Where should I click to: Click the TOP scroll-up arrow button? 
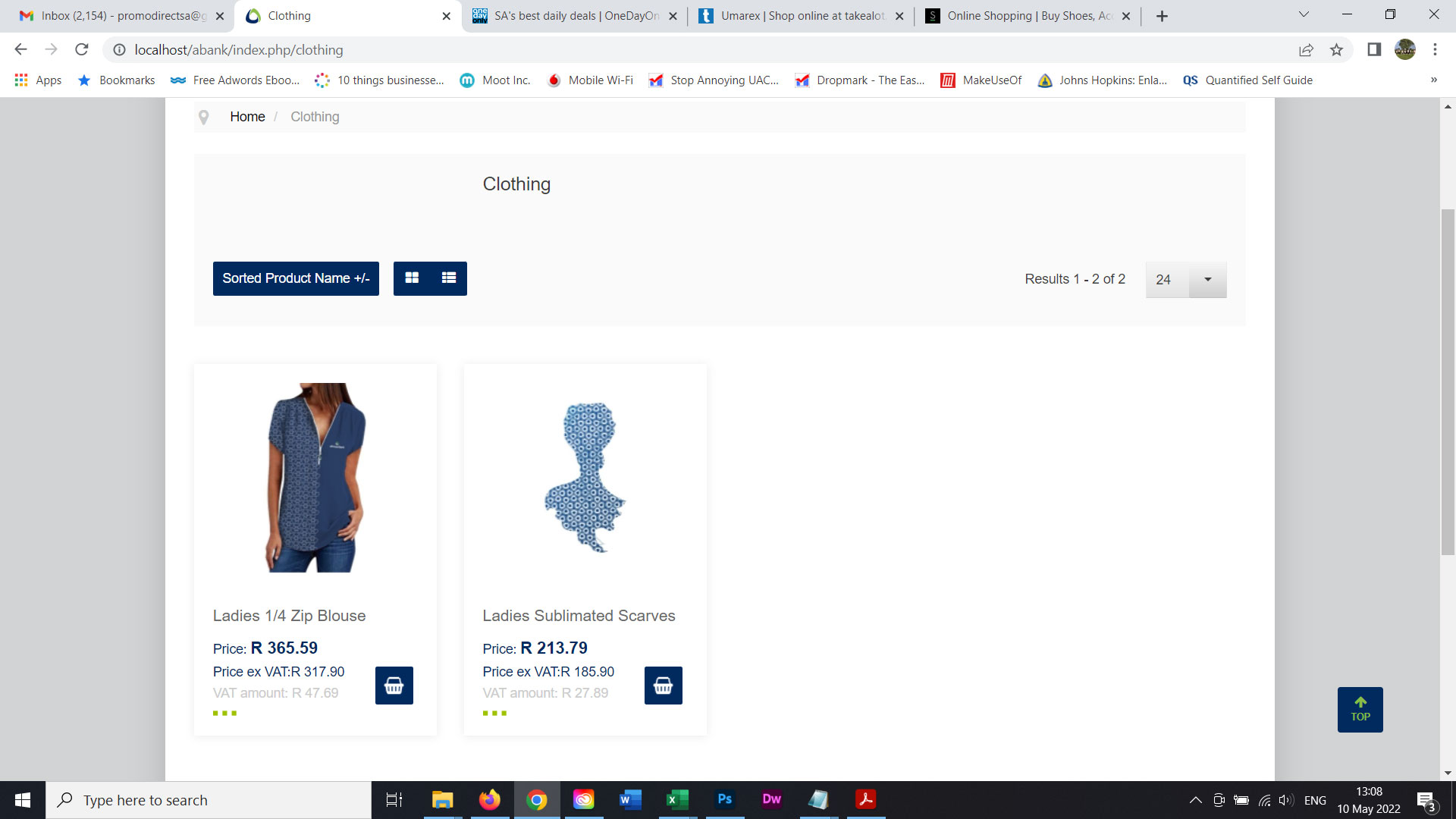tap(1360, 709)
